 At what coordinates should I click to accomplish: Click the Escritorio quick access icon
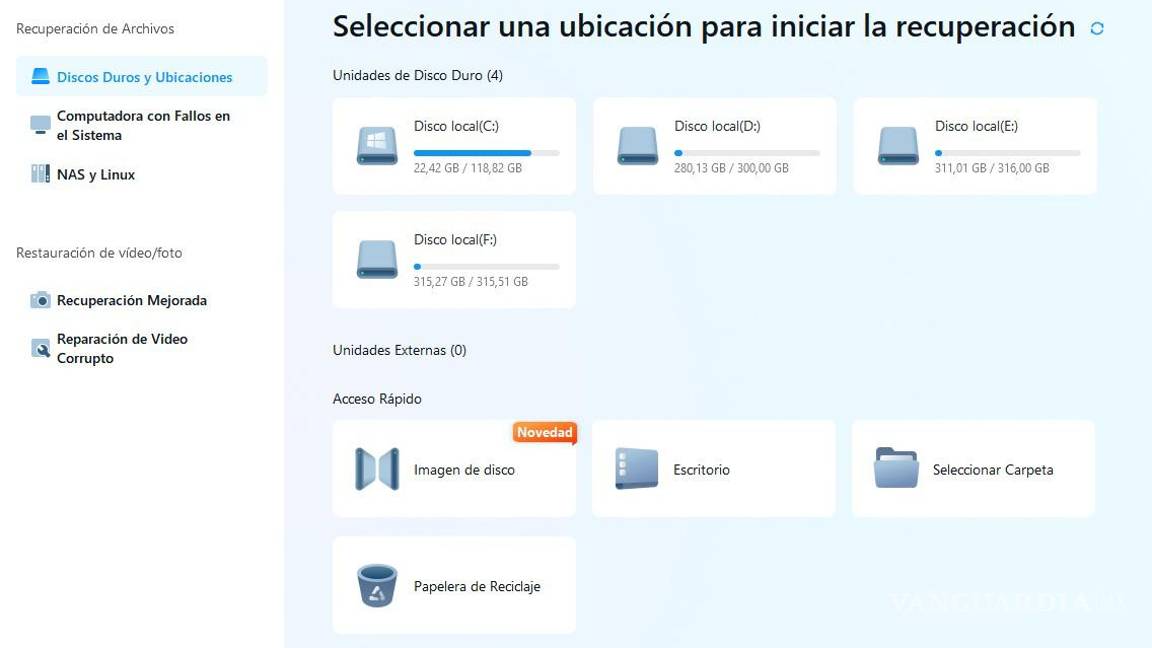636,468
